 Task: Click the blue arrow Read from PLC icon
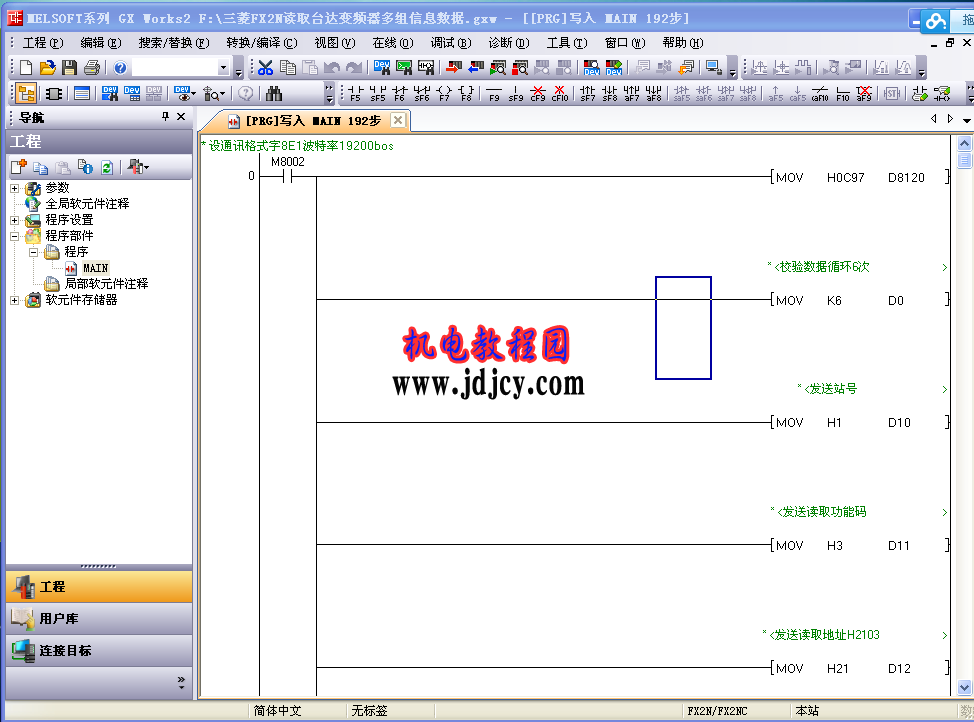coord(476,67)
